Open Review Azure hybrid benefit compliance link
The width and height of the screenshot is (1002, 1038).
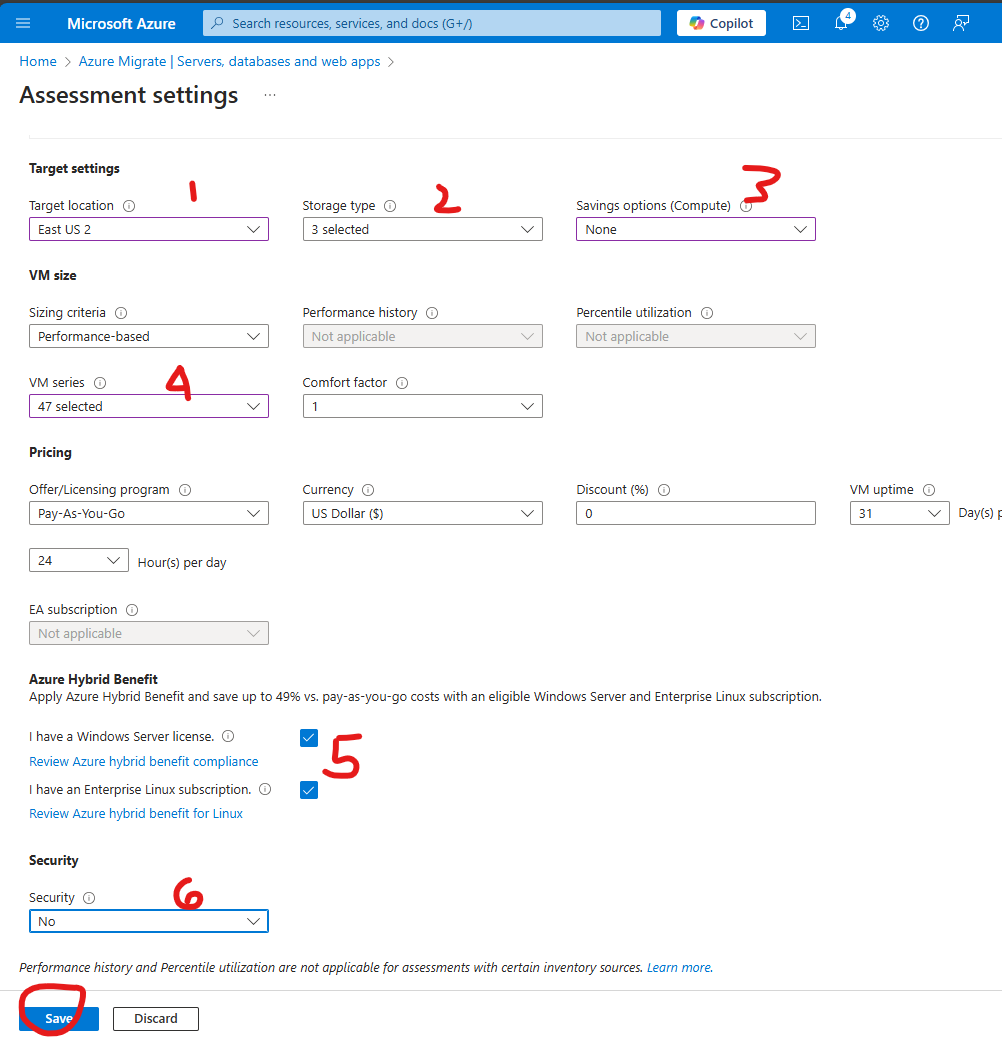143,762
